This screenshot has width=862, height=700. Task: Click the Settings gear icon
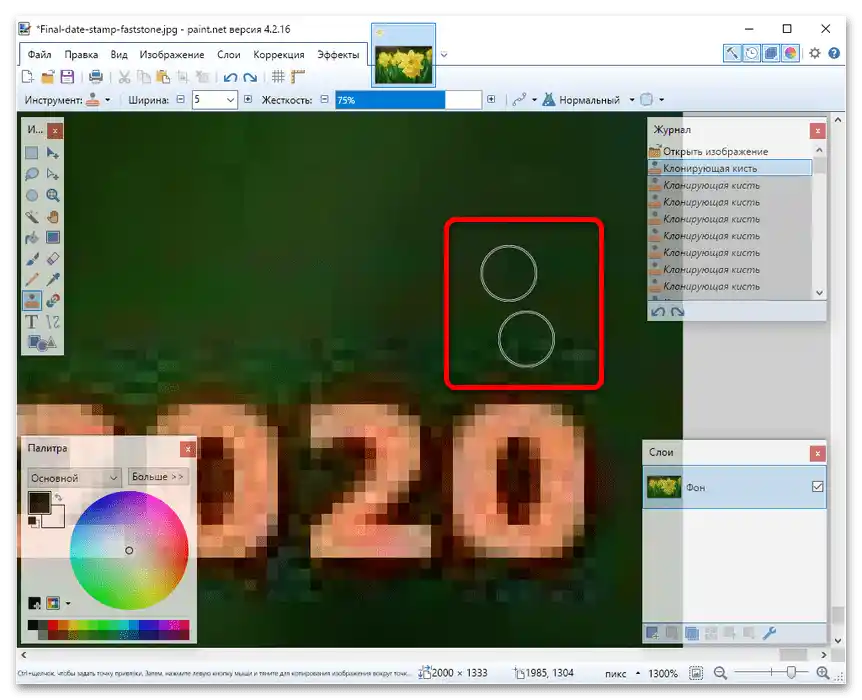[815, 54]
